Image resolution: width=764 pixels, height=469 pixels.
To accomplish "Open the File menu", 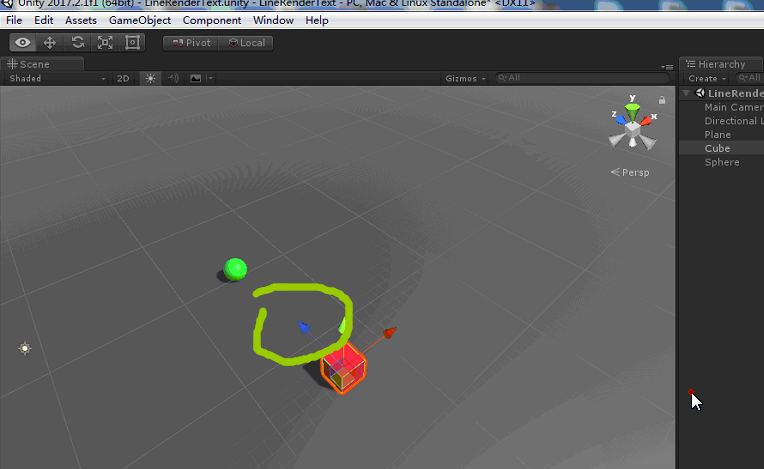I will tap(14, 20).
